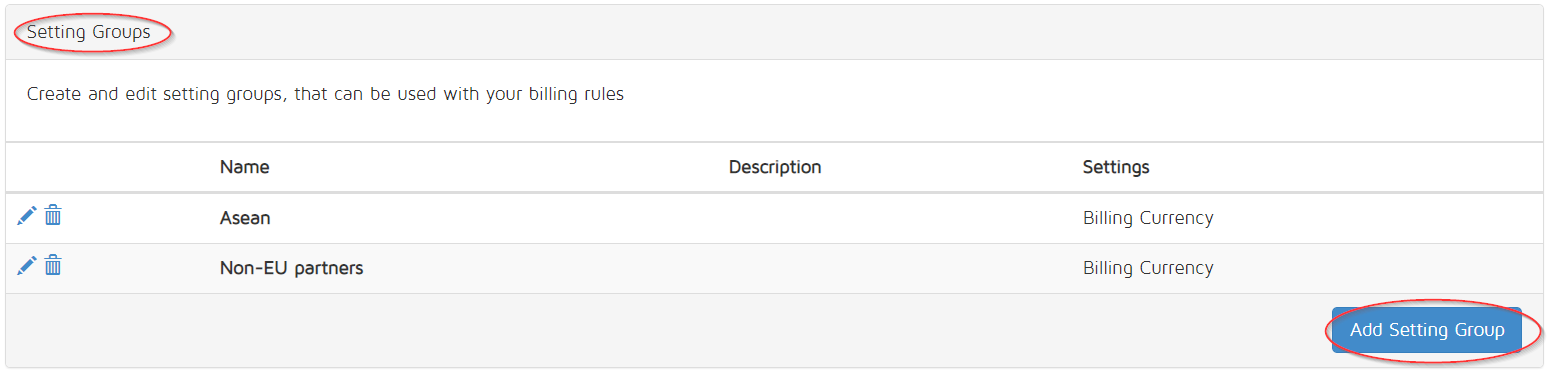The image size is (1550, 376).
Task: Click Billing Currency in Non-EU partners row
Action: [1148, 268]
